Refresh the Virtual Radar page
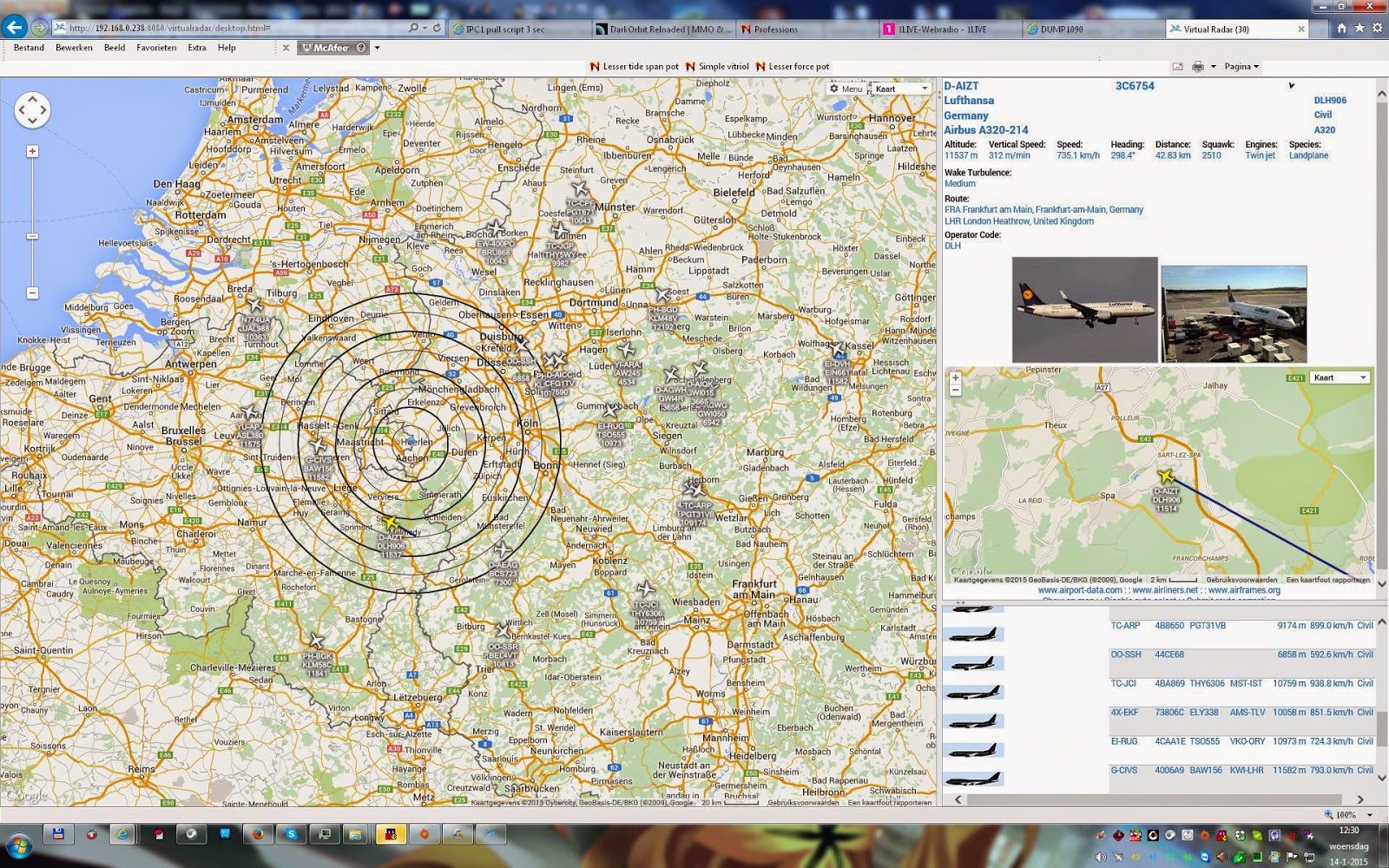The width and height of the screenshot is (1389, 868). [437, 28]
